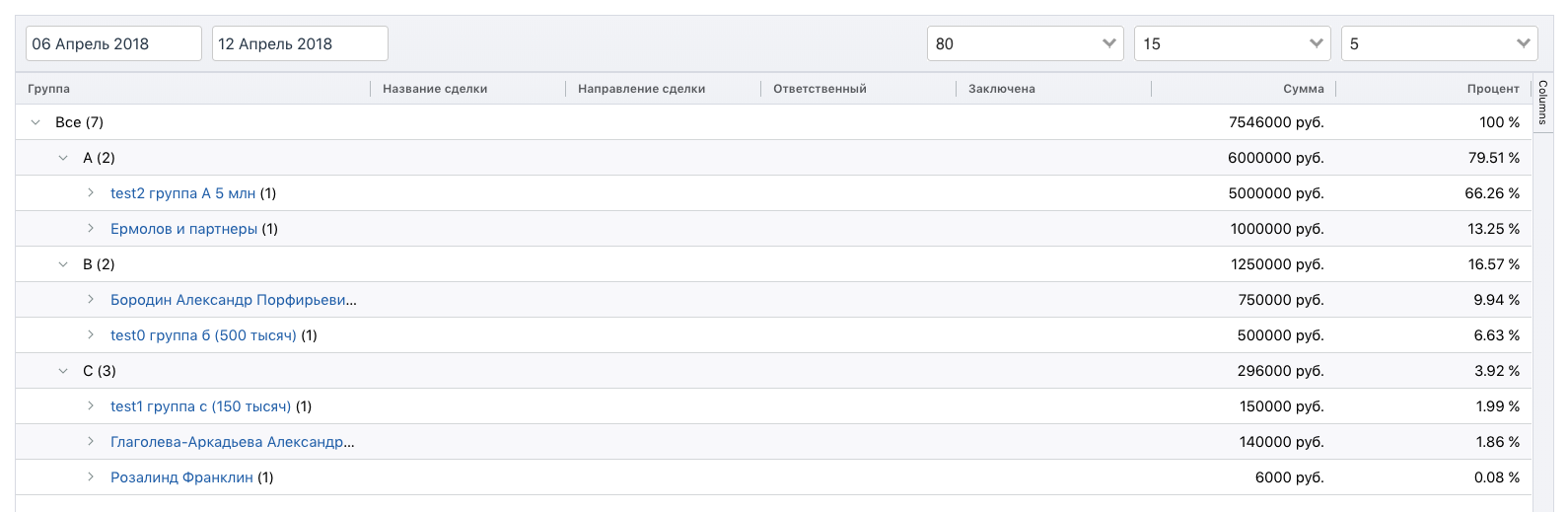Sort by the Процент column header
1568x512 pixels.
[1492, 89]
